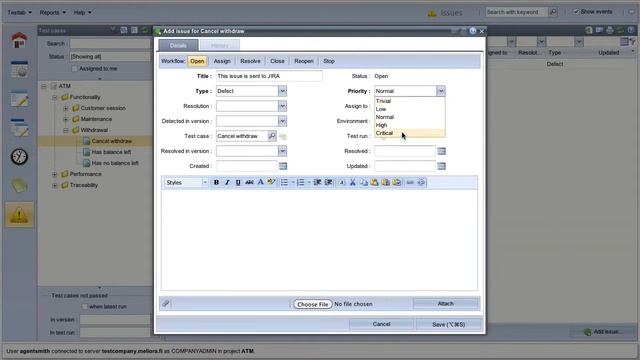Choose Trivial in the Priority list
This screenshot has width=640, height=360.
pos(409,101)
